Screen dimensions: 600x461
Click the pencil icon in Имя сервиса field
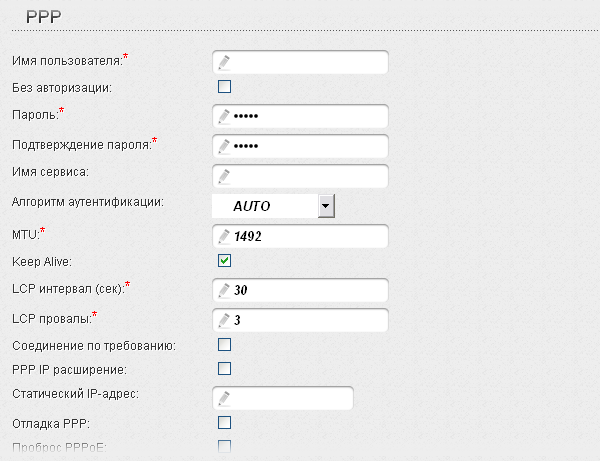click(x=224, y=176)
